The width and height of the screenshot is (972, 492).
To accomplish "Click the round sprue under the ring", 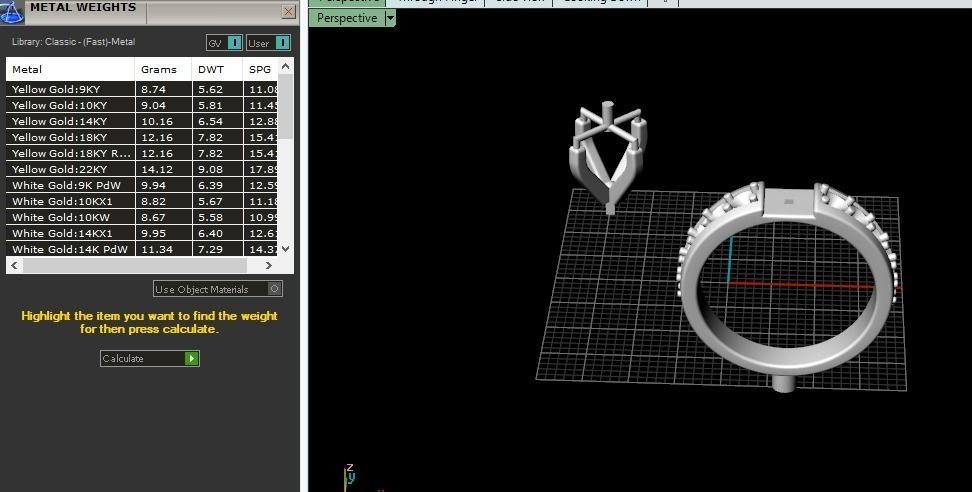I will (784, 383).
